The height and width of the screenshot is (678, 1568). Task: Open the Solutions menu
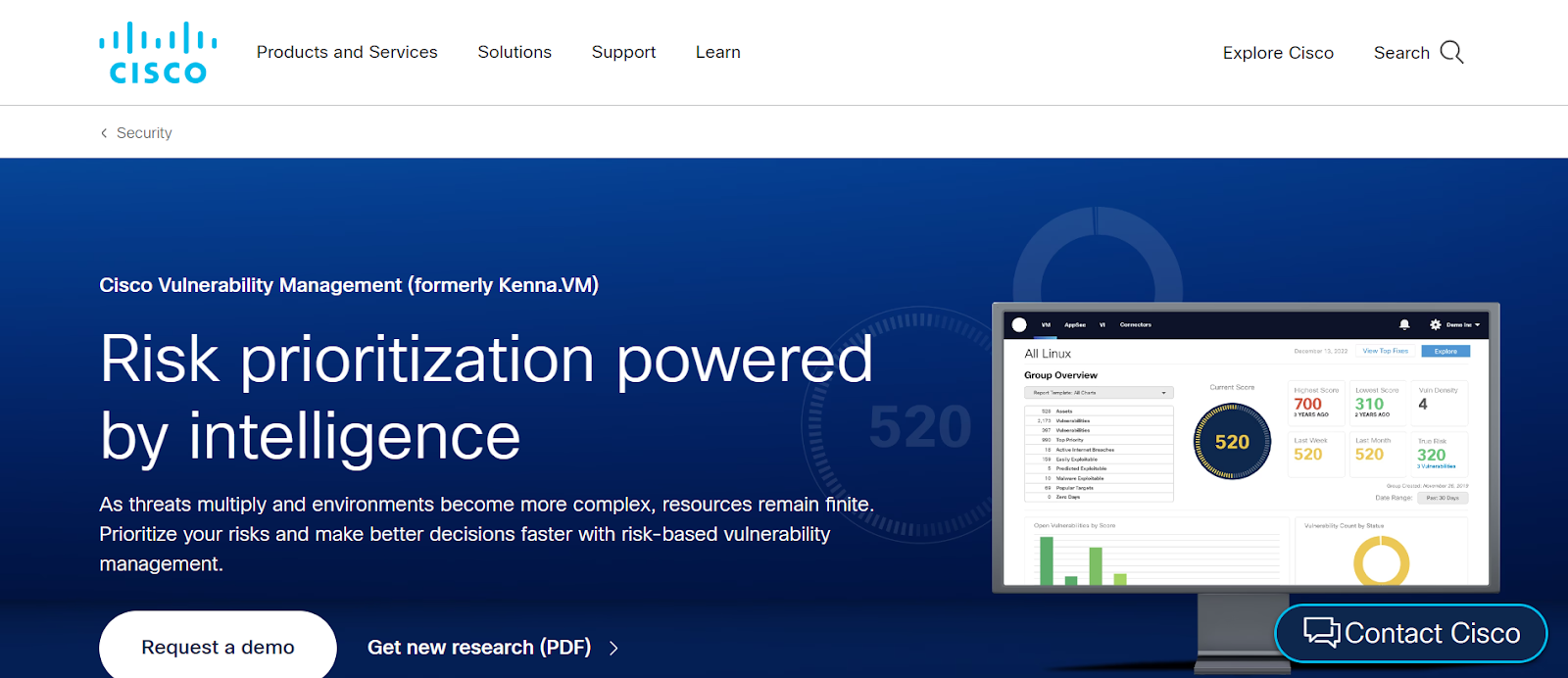pos(514,52)
